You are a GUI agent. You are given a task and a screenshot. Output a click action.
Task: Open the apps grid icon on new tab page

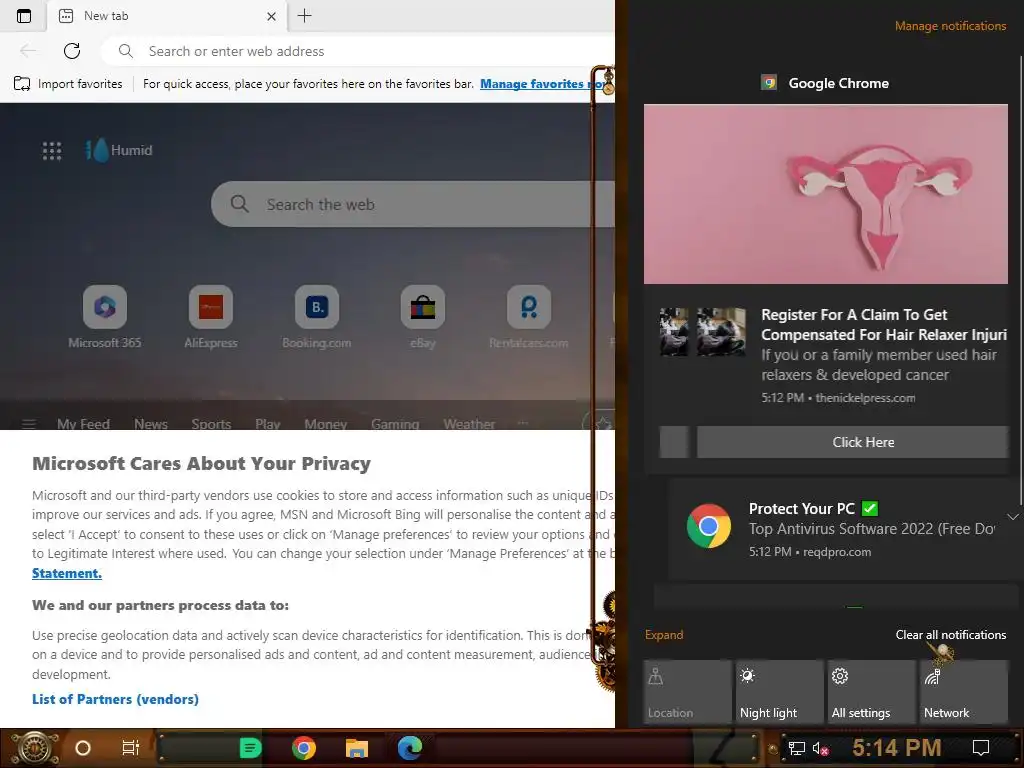tap(52, 151)
